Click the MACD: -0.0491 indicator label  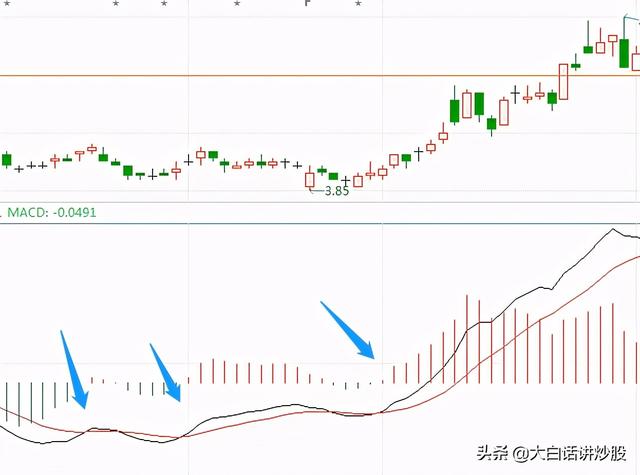pos(52,213)
